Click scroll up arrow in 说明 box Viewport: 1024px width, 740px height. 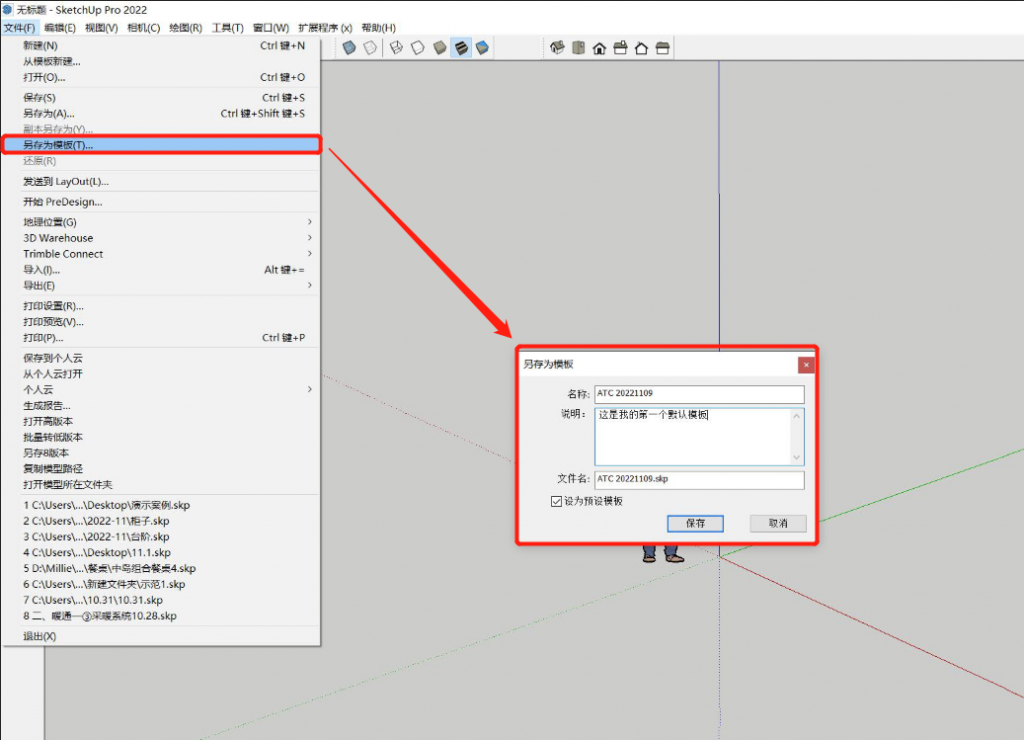pyautogui.click(x=797, y=416)
